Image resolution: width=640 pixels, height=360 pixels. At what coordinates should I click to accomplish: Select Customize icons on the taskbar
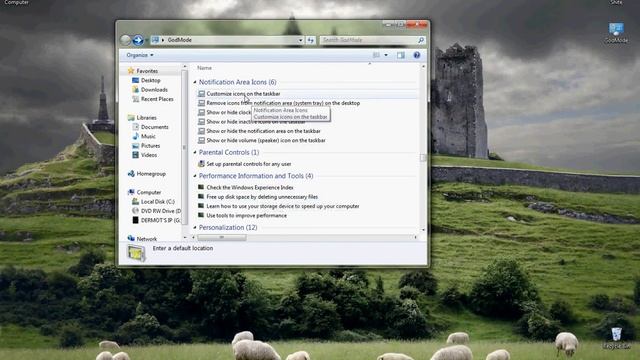243,94
